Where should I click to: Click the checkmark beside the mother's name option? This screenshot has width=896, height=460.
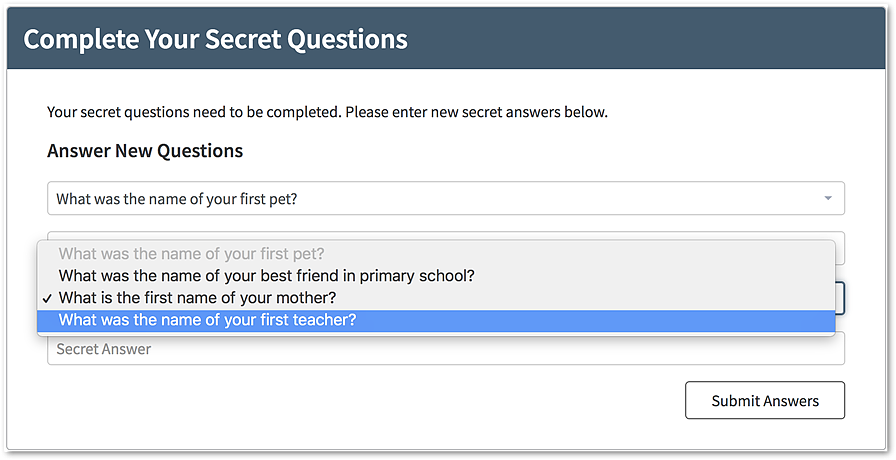[46, 298]
